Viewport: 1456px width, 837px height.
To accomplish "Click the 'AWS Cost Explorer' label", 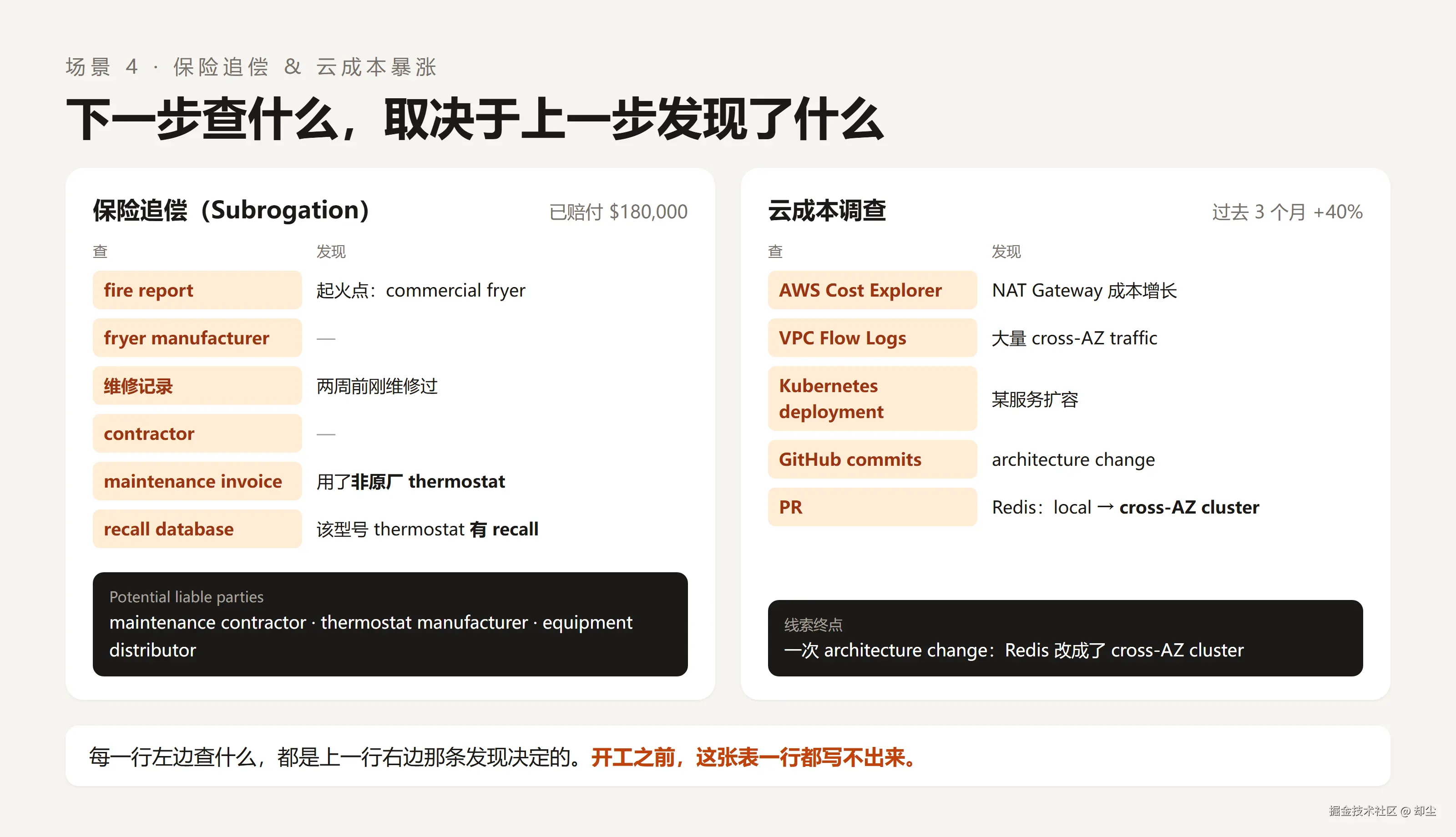I will coord(872,290).
